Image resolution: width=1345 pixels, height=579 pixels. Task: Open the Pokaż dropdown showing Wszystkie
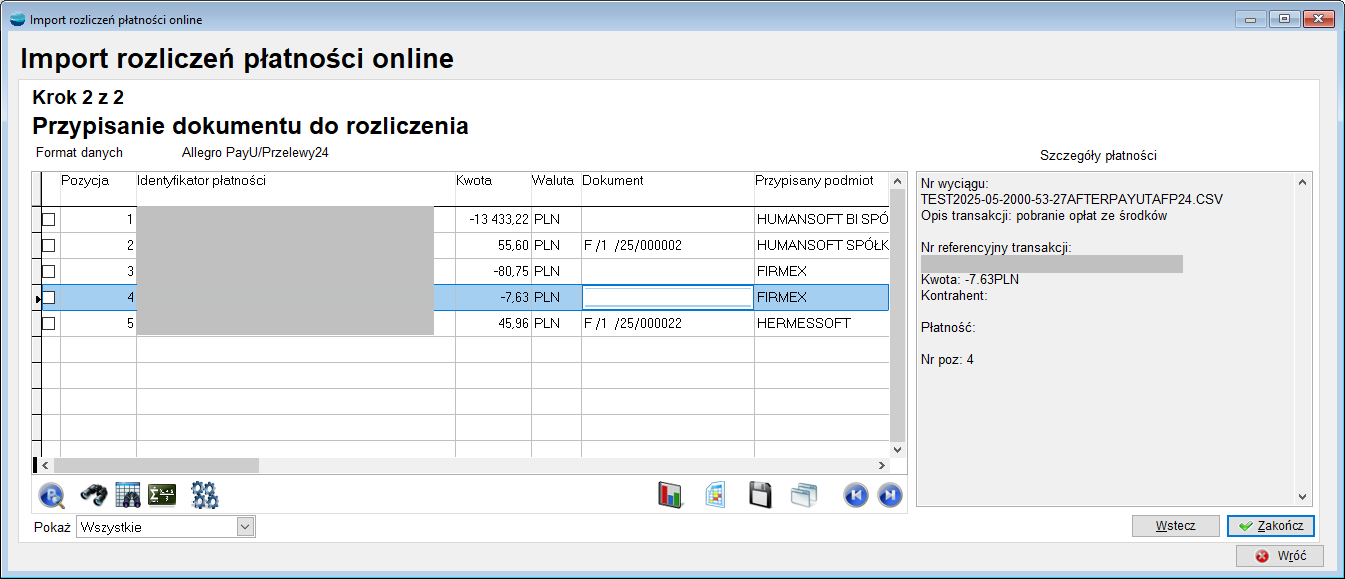pos(245,527)
